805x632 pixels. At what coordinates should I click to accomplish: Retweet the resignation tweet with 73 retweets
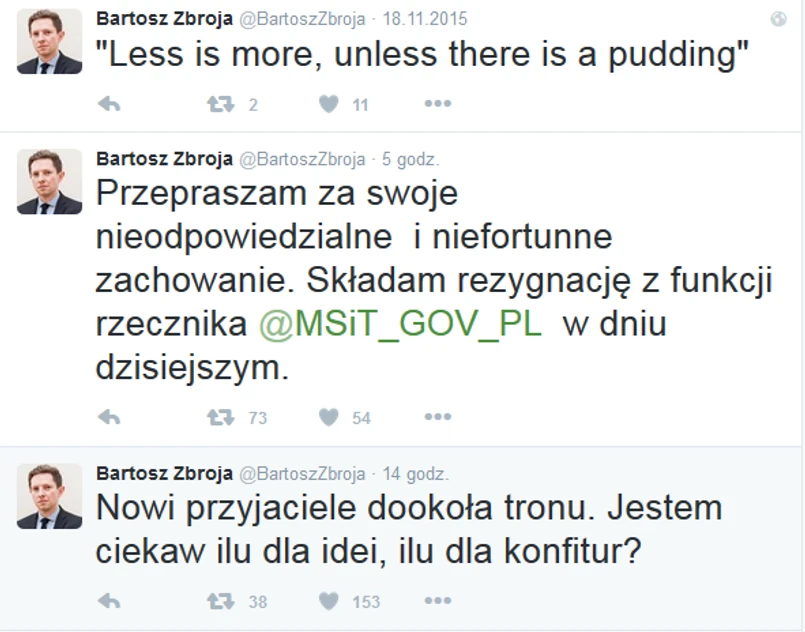coord(220,417)
